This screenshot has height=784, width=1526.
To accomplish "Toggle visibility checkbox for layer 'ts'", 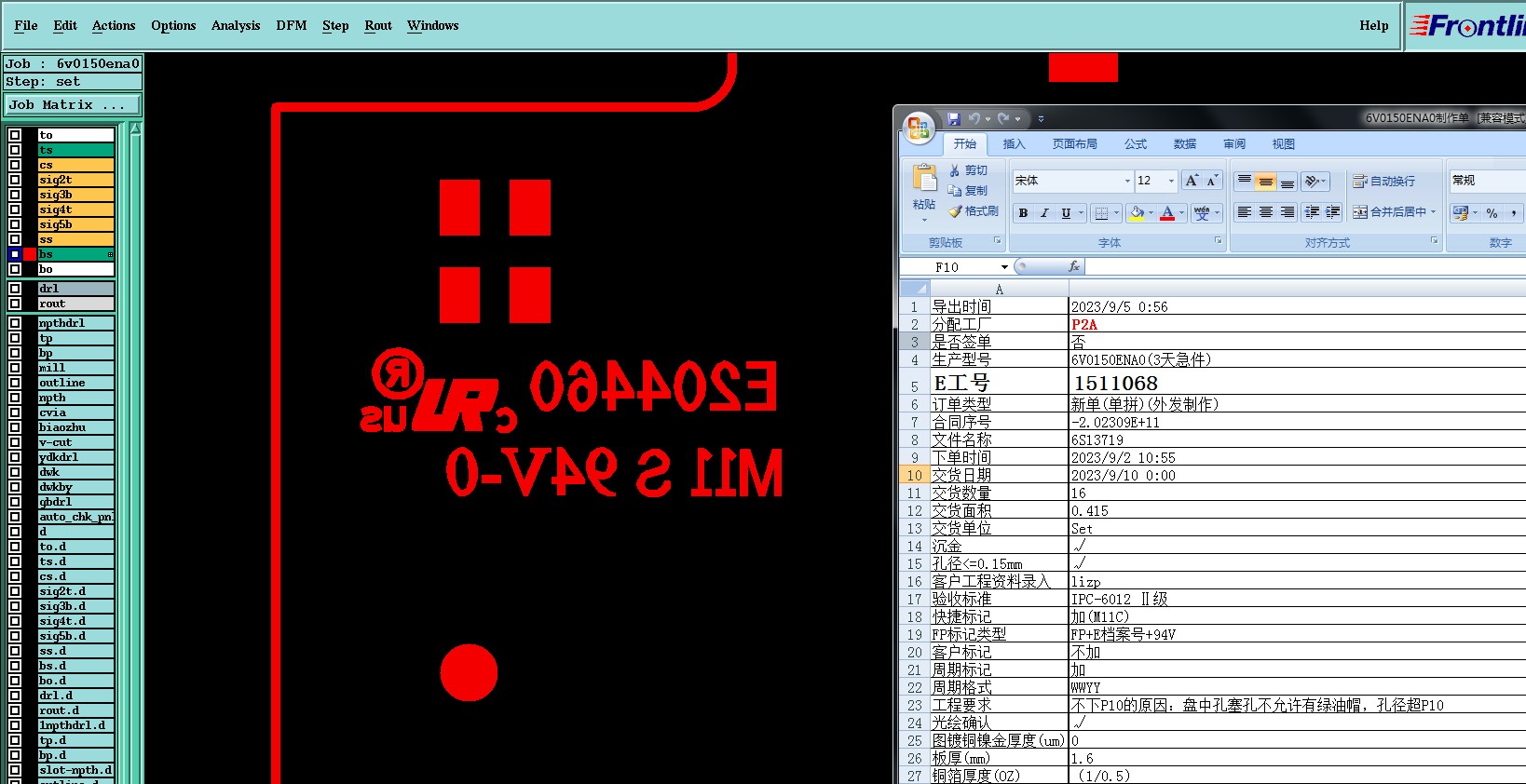I will tap(15, 150).
